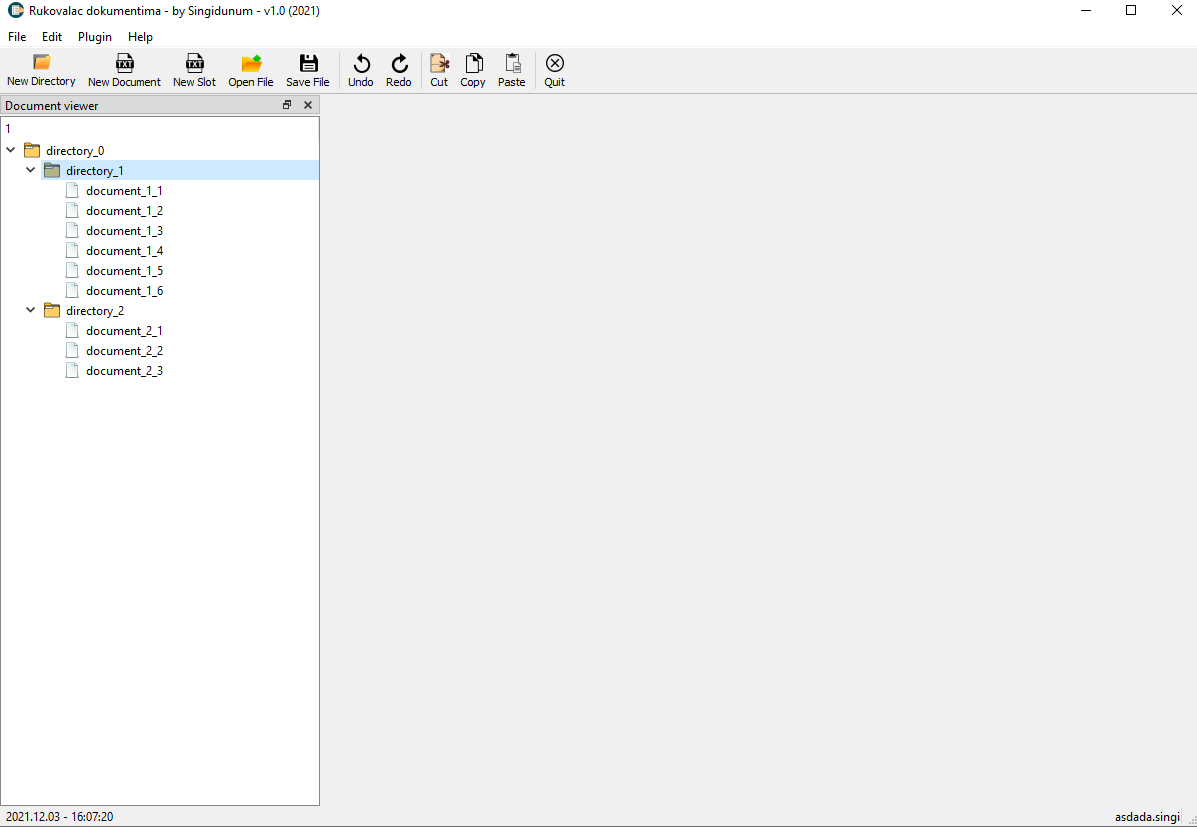The image size is (1197, 827).
Task: Close the Rukovalac dokumentima window
Action: coord(1176,11)
